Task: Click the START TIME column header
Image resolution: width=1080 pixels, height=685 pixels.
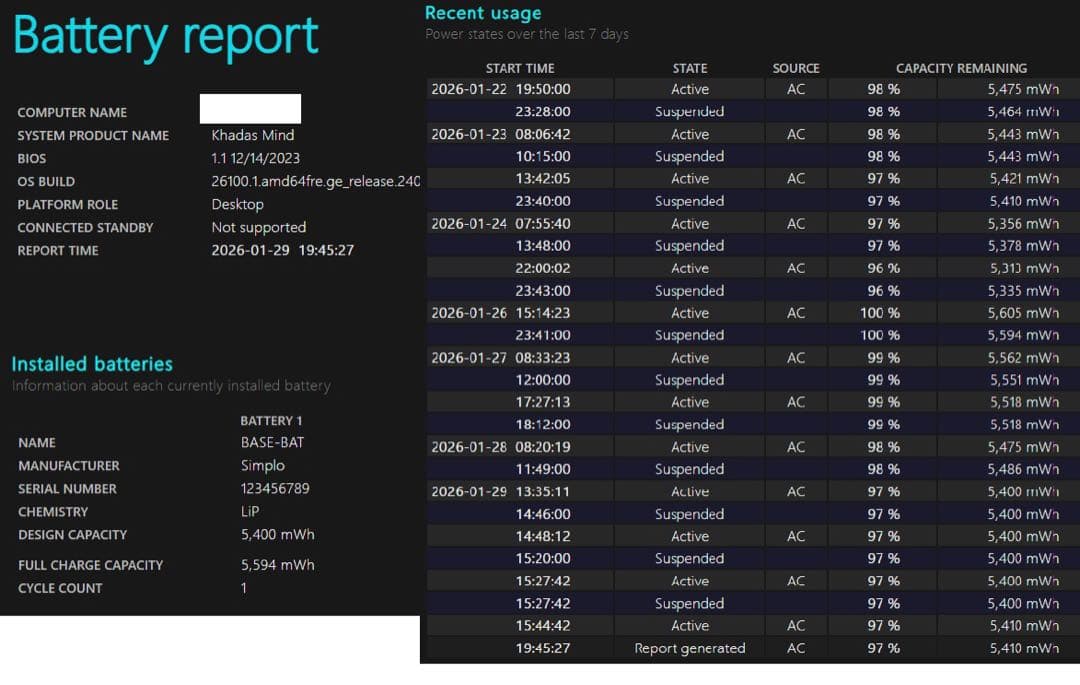Action: [520, 68]
